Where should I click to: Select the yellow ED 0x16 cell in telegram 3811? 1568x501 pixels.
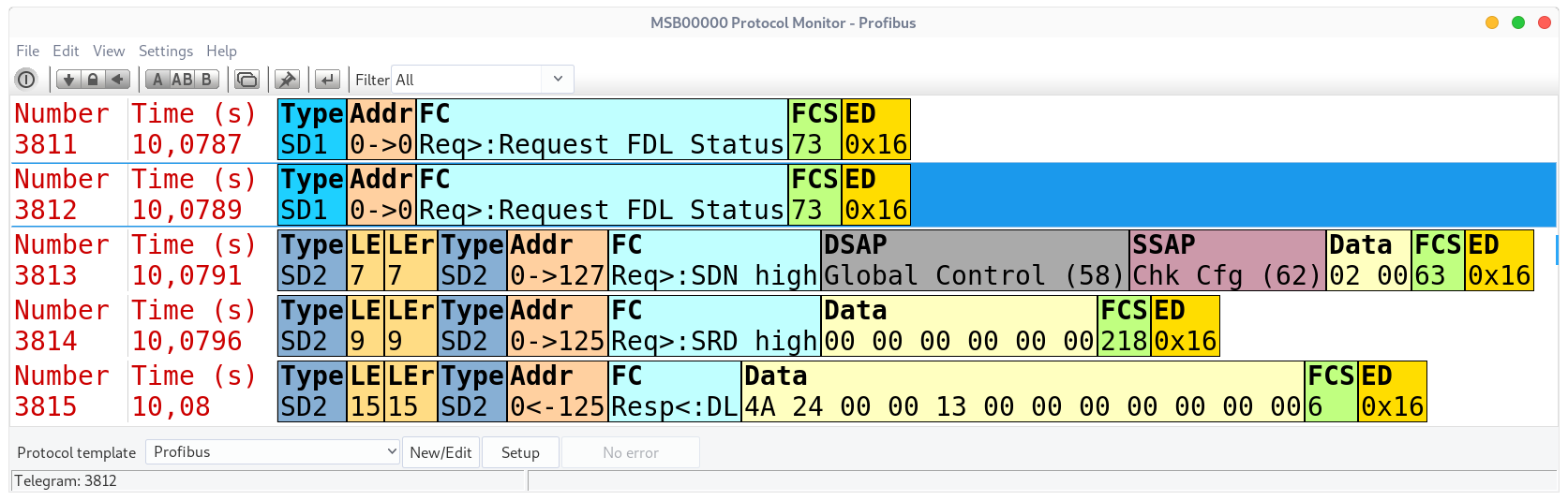click(875, 129)
